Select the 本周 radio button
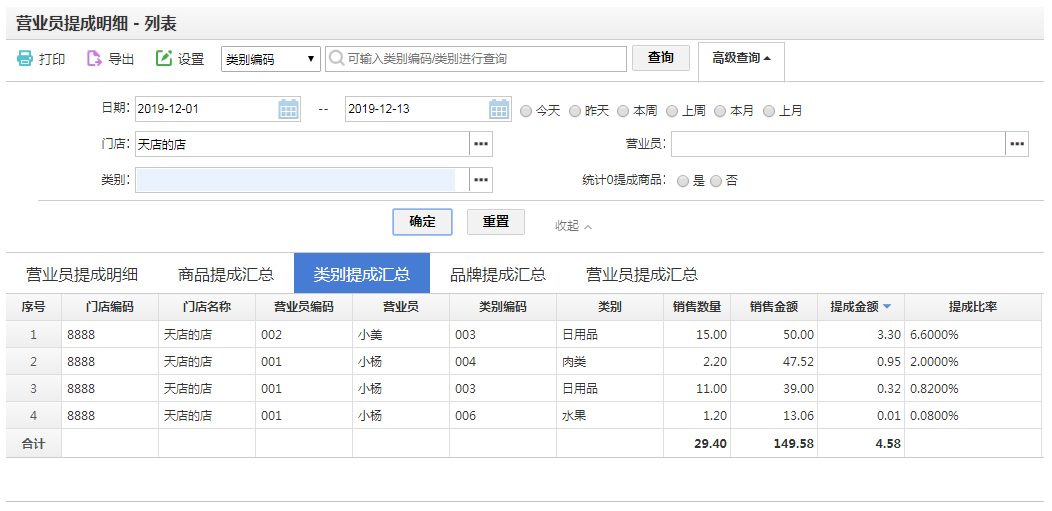1052x511 pixels. (x=623, y=111)
